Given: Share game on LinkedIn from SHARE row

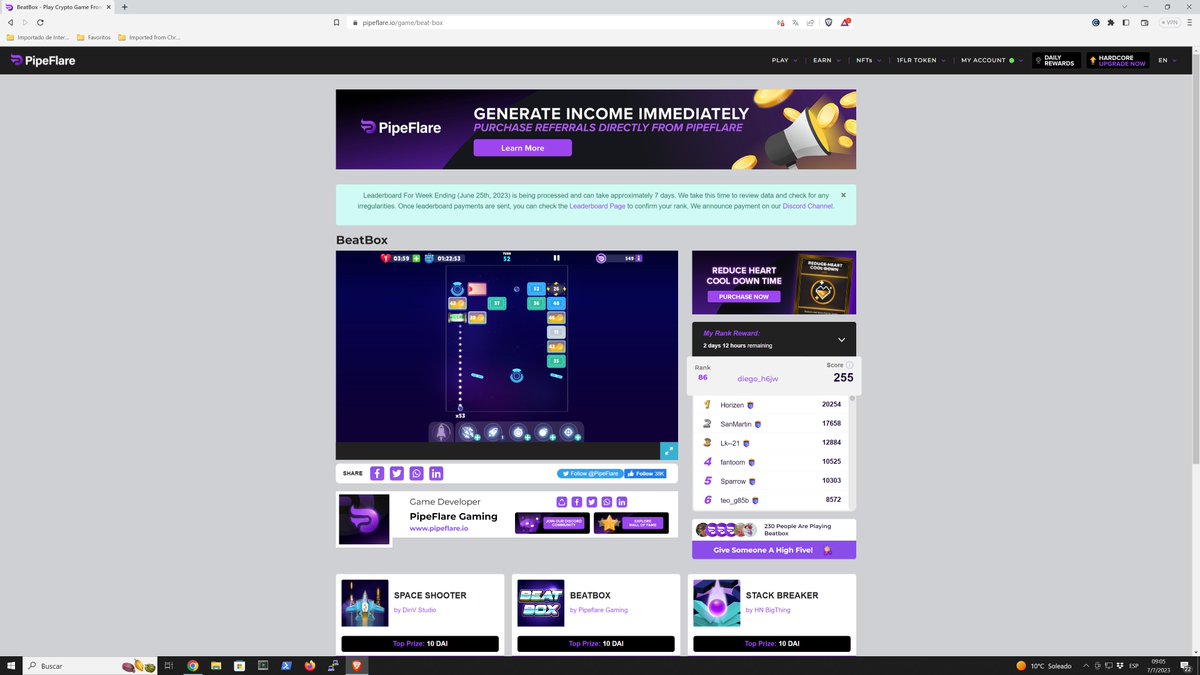Looking at the screenshot, I should pos(436,473).
